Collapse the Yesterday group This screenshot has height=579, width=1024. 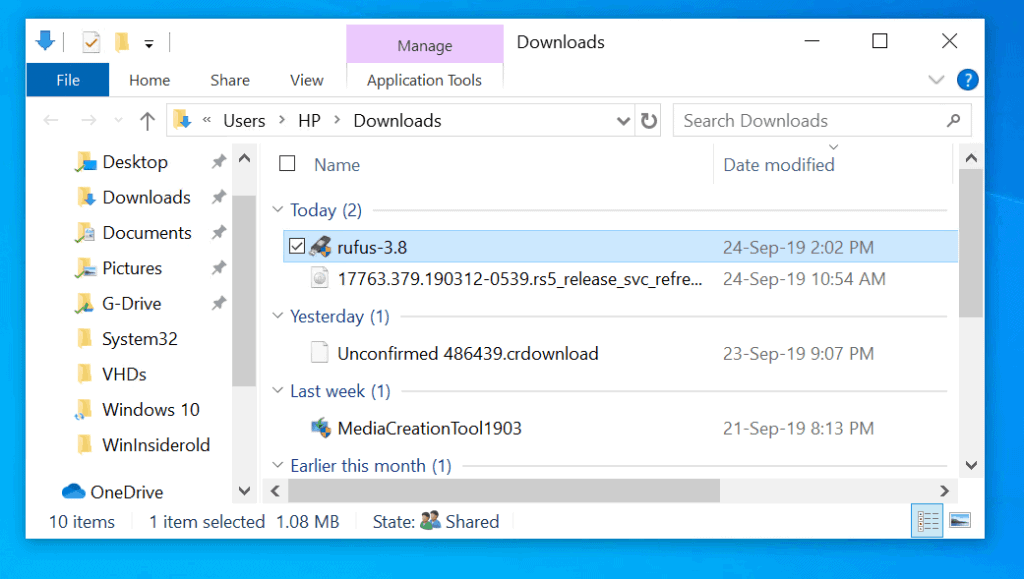(278, 315)
